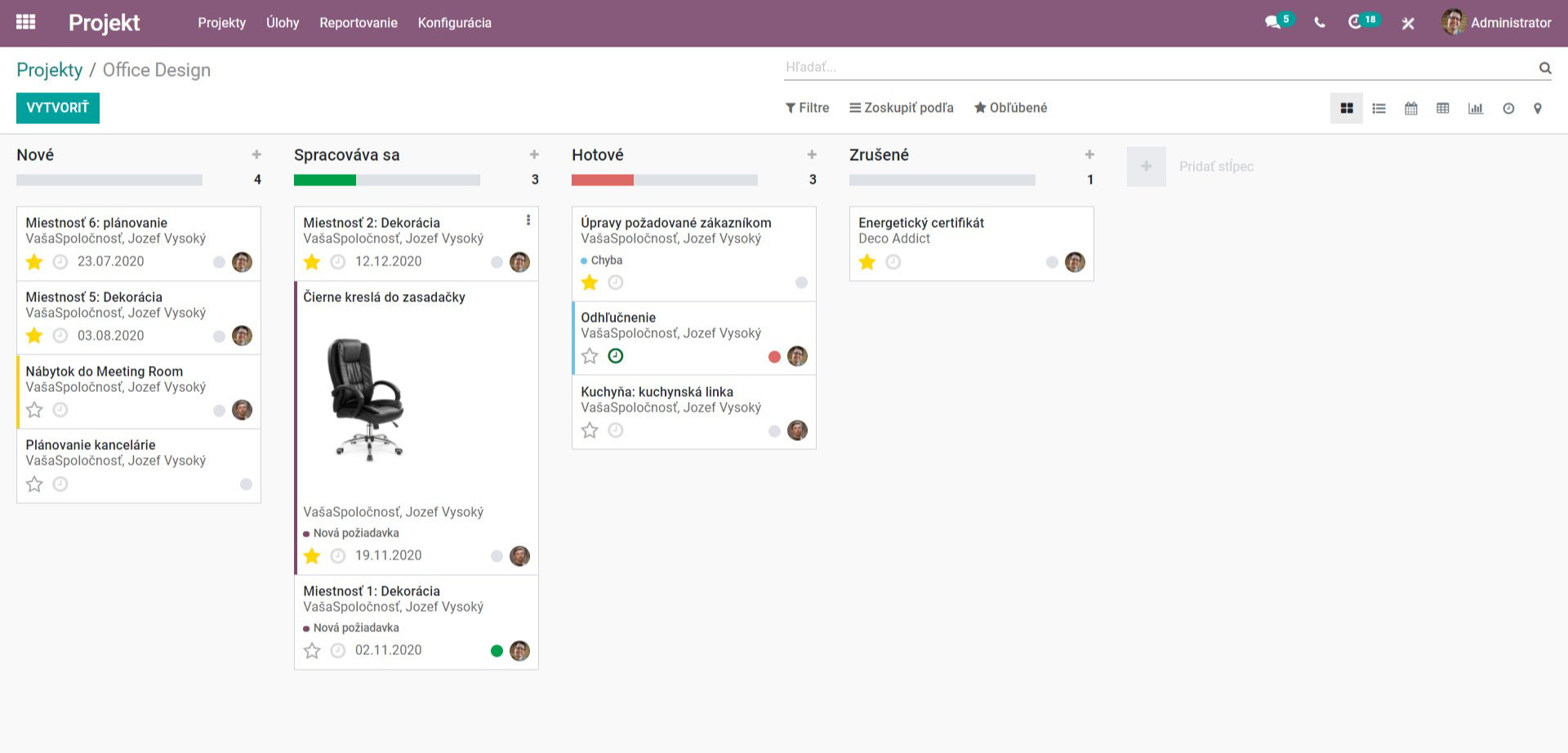Switch to list view
Image resolution: width=1568 pixels, height=753 pixels.
1379,108
